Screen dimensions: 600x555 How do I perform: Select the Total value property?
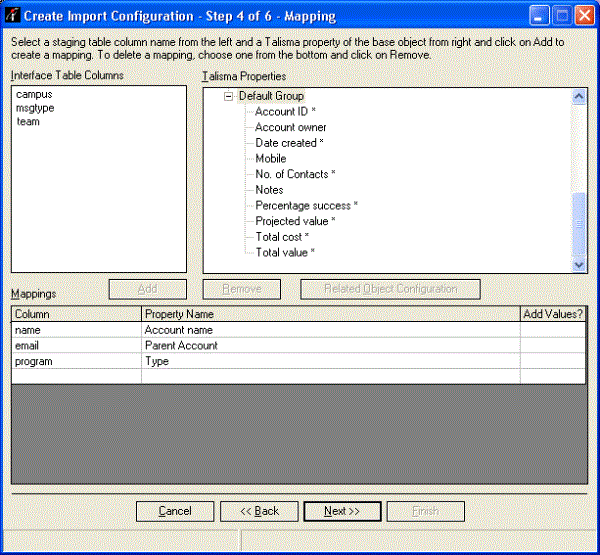click(285, 253)
